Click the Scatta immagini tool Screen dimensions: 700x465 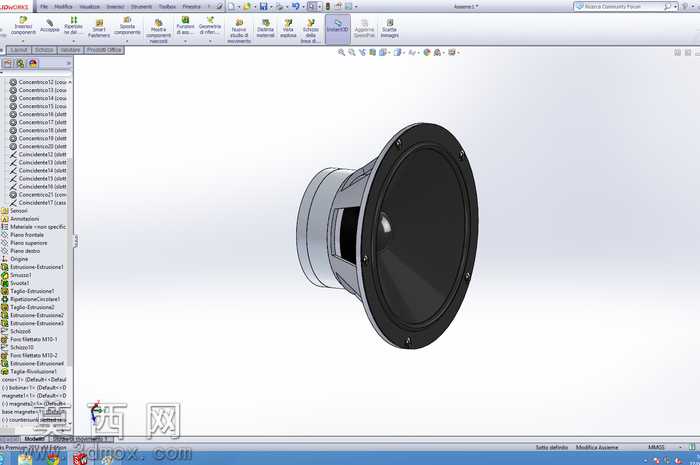coord(389,28)
